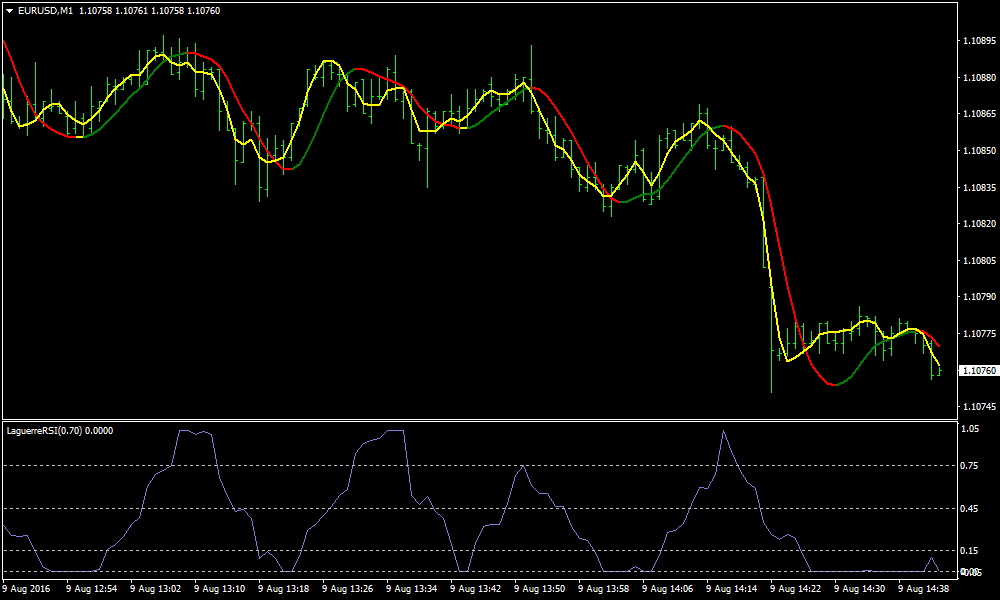Viewport: 1000px width, 600px height.
Task: Click the dropdown triangle beside EURUSD,M1
Action: [9, 11]
